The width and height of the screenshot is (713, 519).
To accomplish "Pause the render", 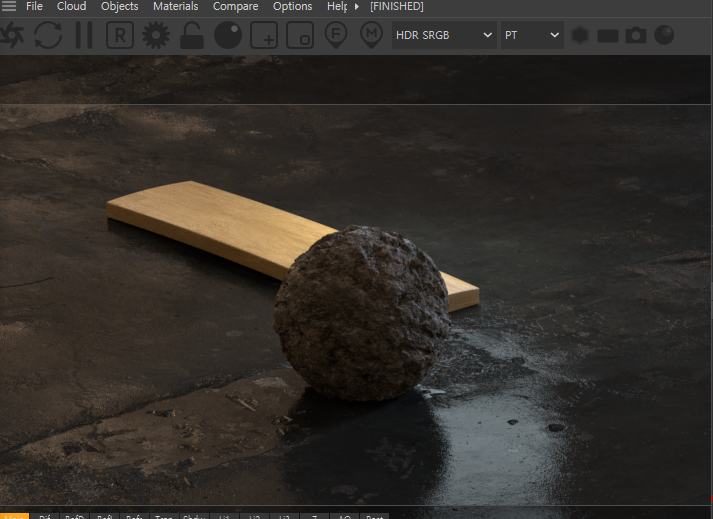I will pyautogui.click(x=84, y=35).
